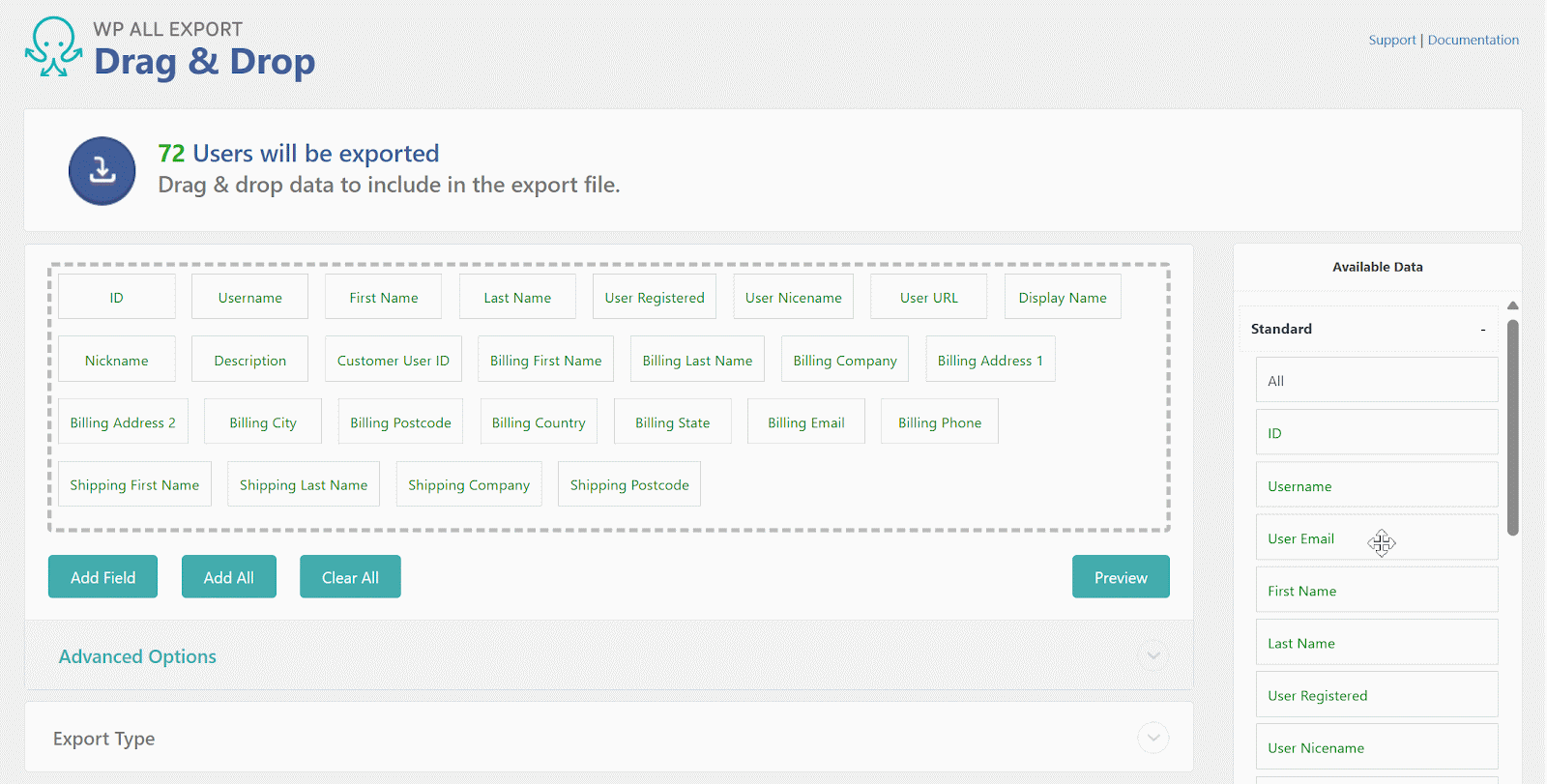
Task: Click the scrollbar up arrow in Available Data
Action: (1513, 305)
